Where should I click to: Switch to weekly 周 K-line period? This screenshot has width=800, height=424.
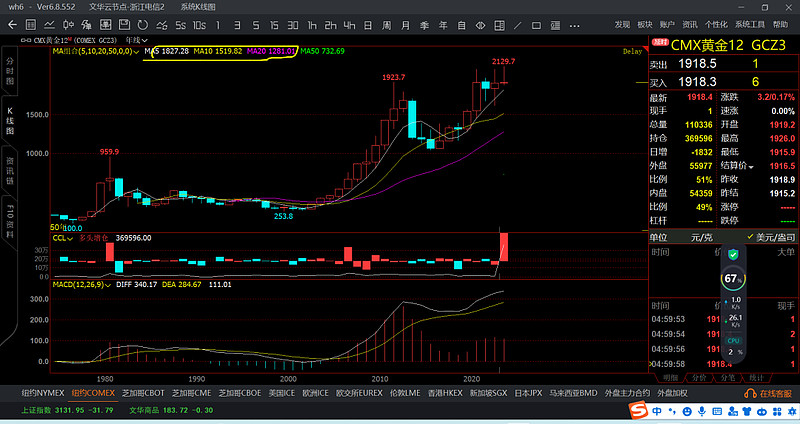coord(387,25)
